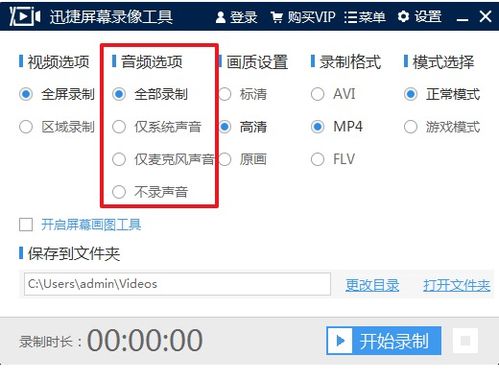Click the save folder path field
This screenshot has width=499, height=380.
coord(177,284)
